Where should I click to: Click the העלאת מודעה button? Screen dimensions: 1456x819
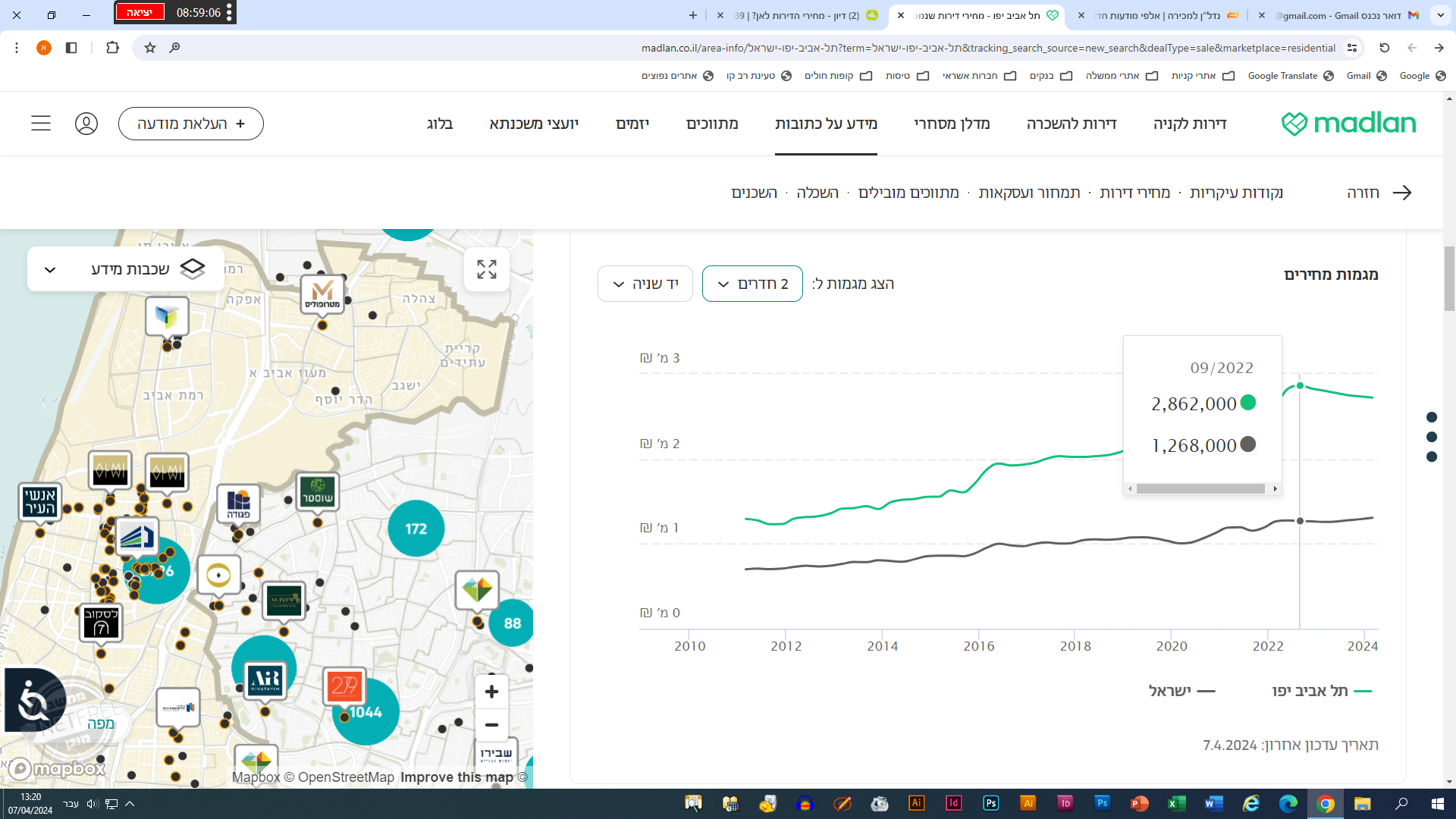191,124
